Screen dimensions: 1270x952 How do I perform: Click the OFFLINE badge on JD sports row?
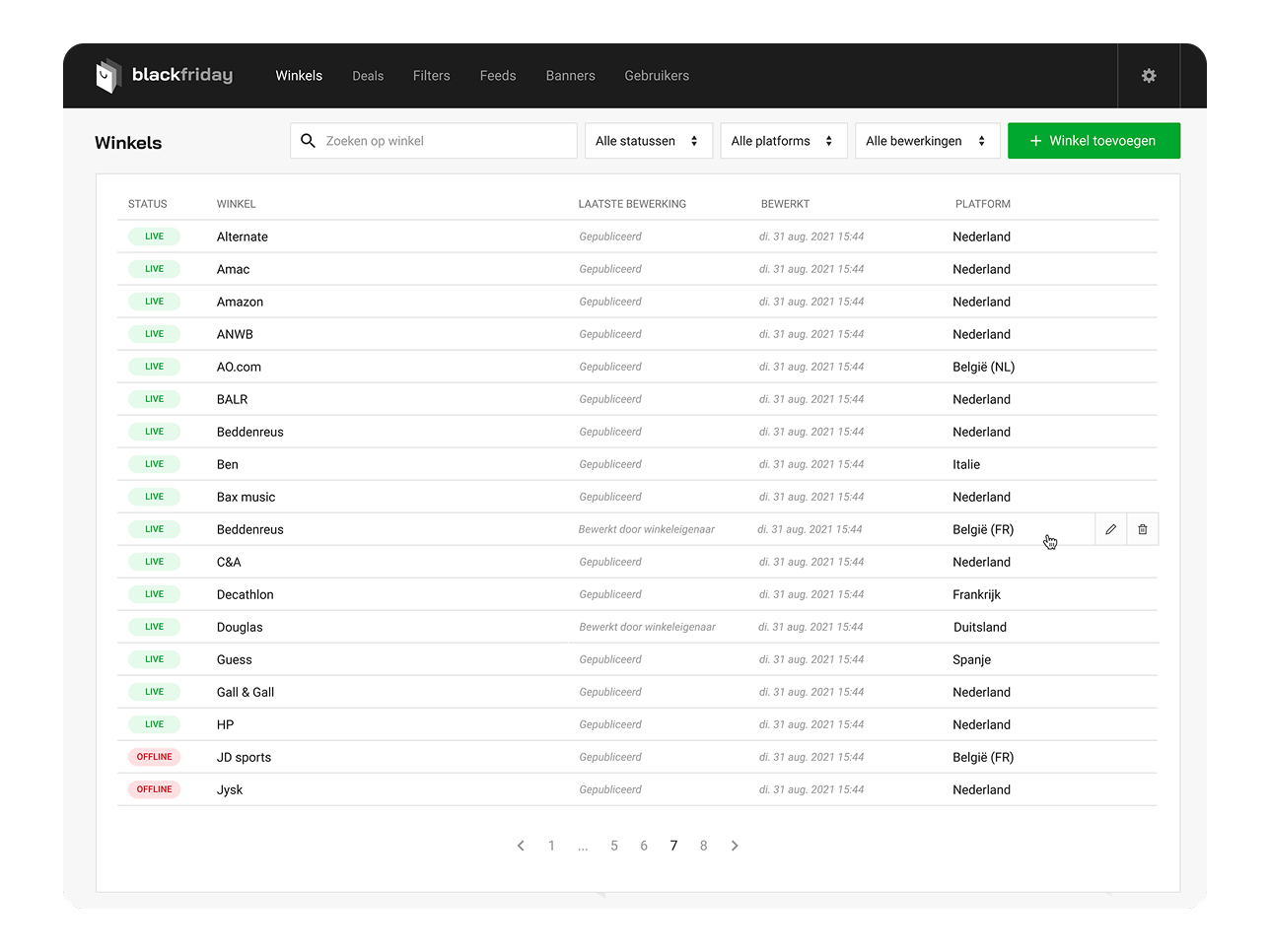[x=154, y=757]
